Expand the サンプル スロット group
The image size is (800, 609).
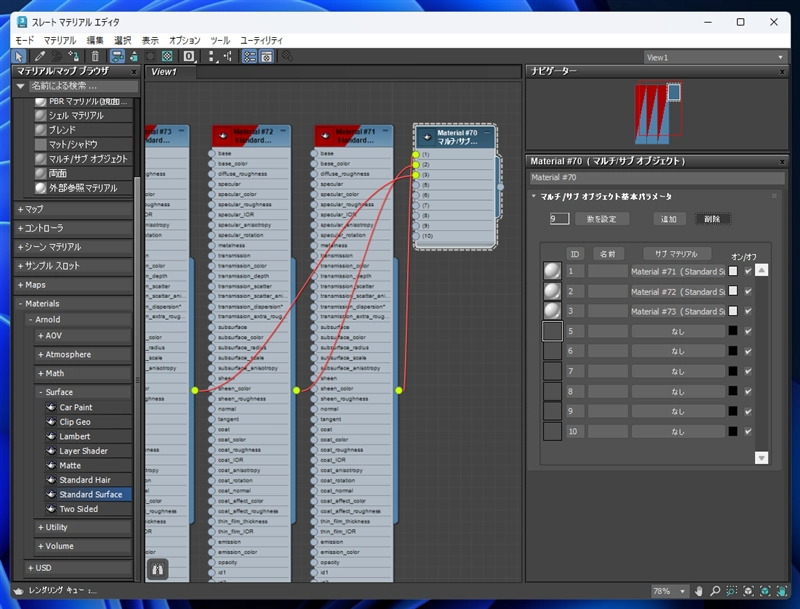73,266
